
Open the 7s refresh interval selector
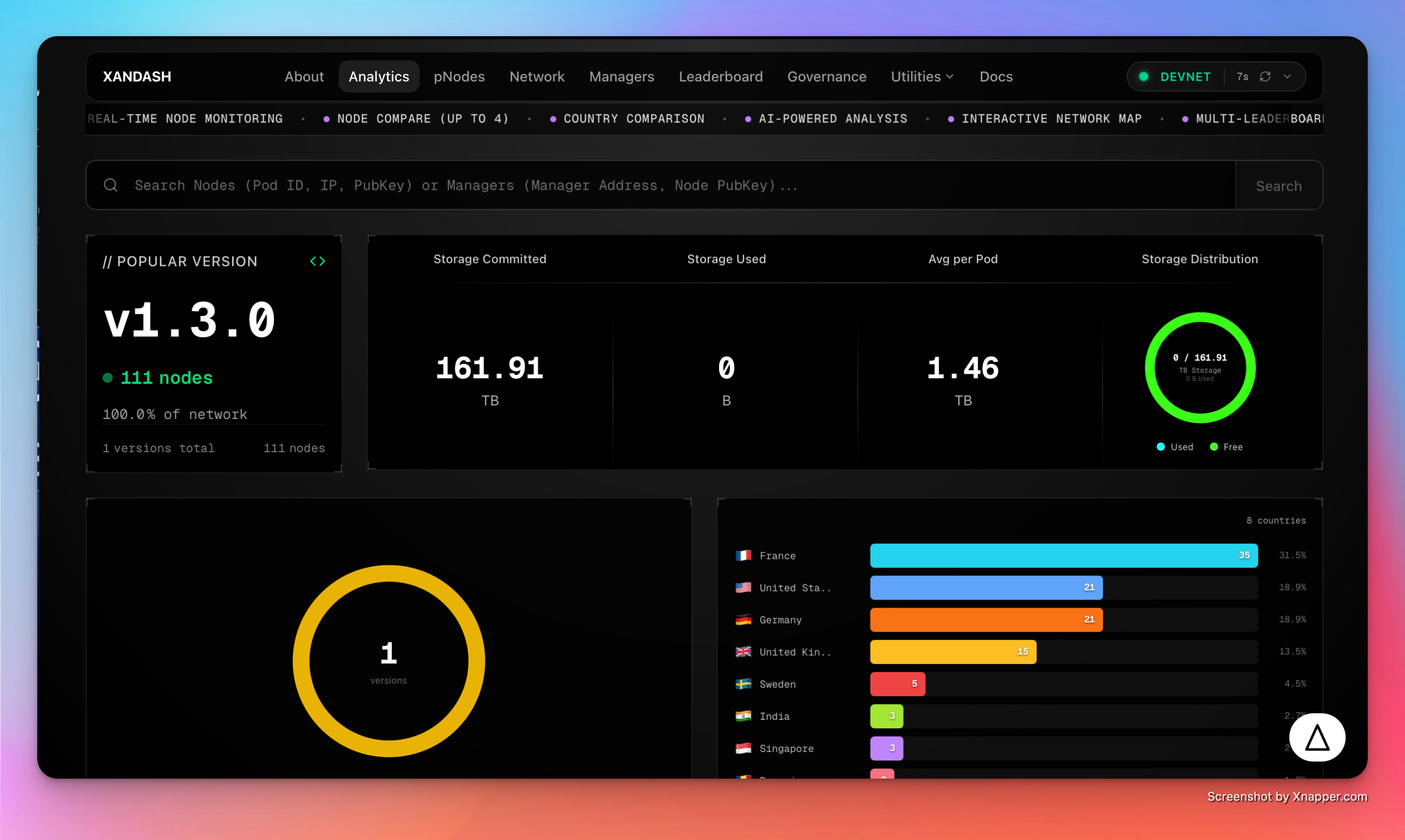(1243, 76)
